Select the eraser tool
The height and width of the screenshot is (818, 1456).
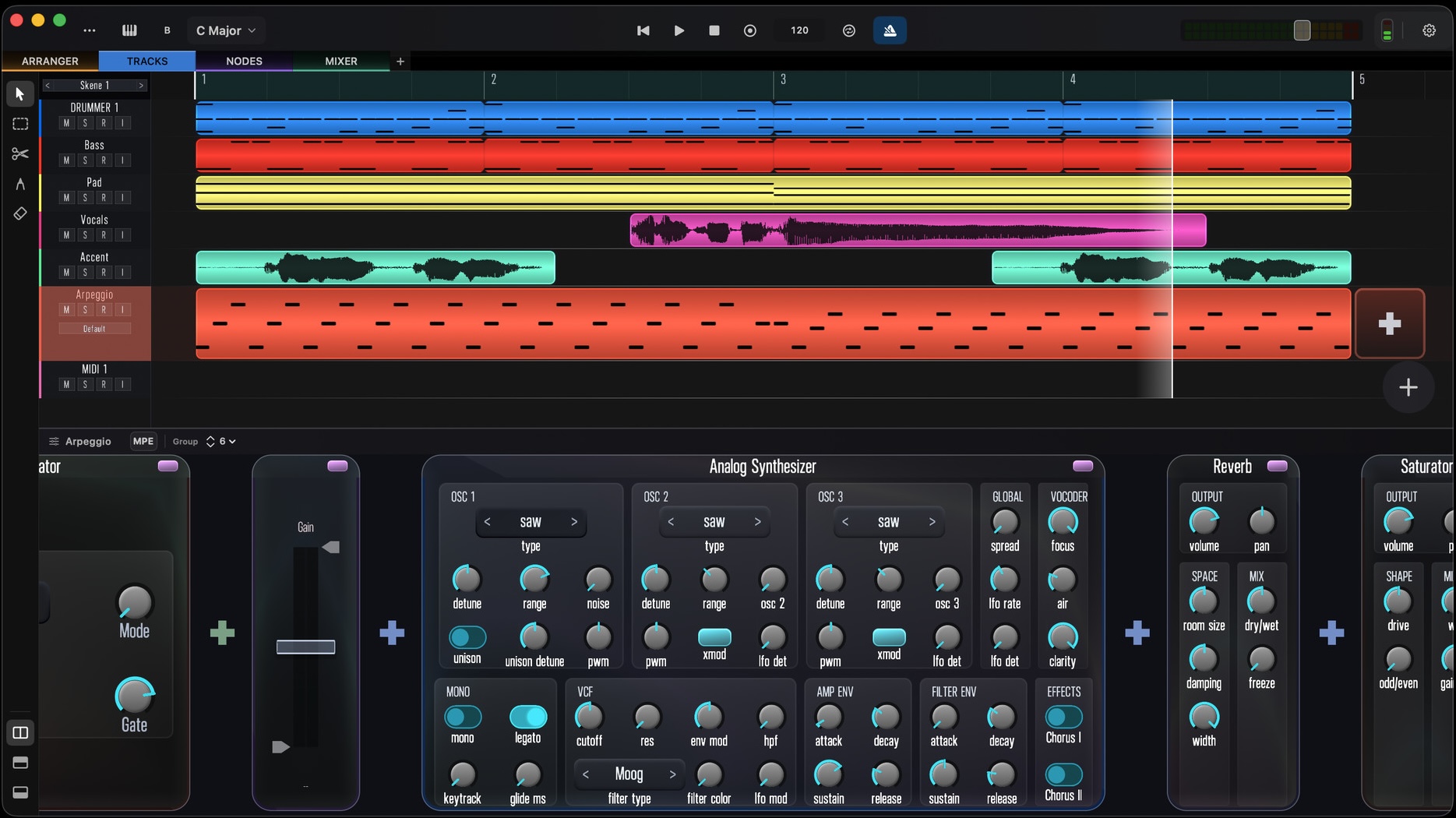tap(20, 213)
